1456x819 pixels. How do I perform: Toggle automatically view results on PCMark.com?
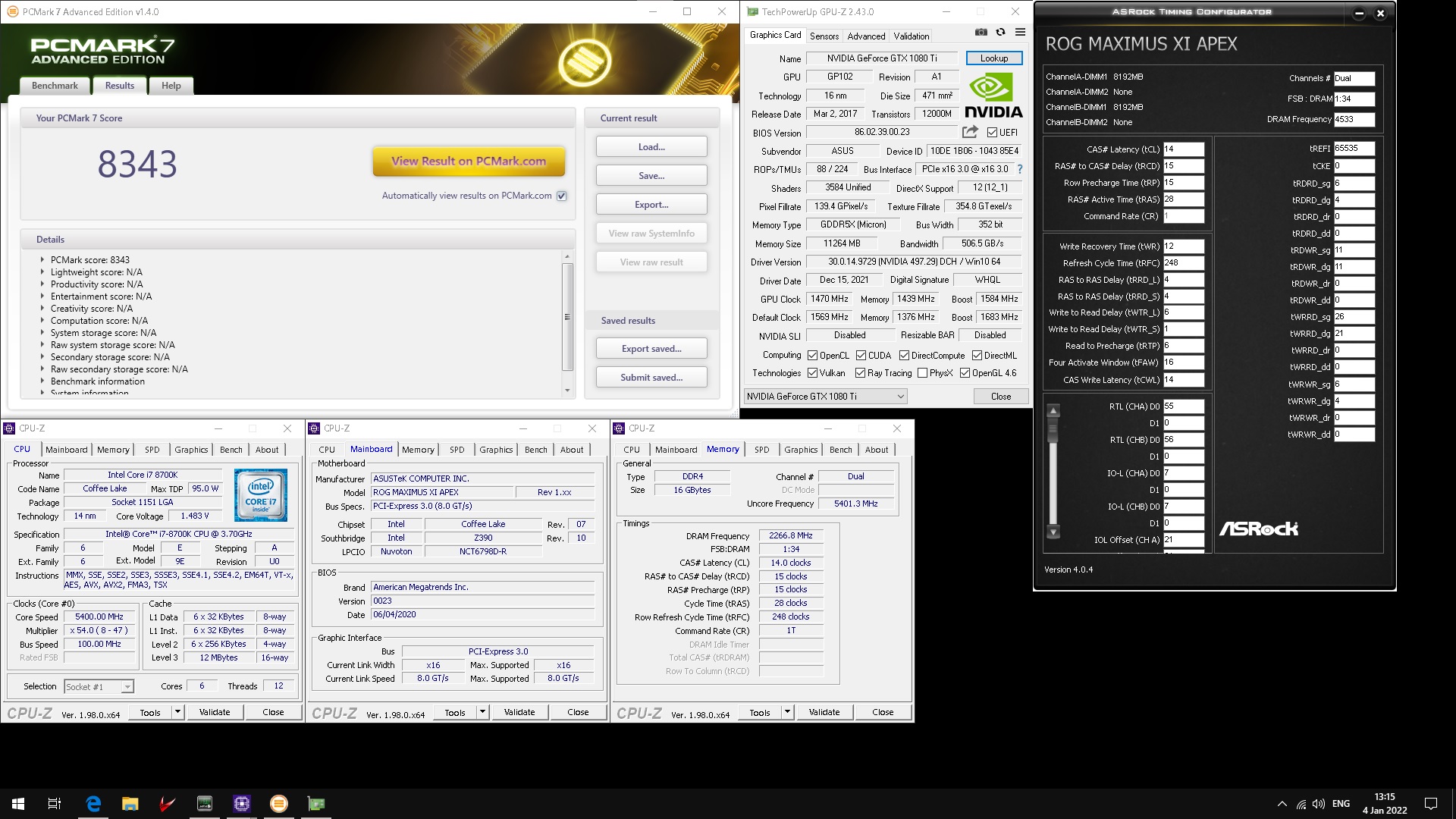pyautogui.click(x=562, y=196)
